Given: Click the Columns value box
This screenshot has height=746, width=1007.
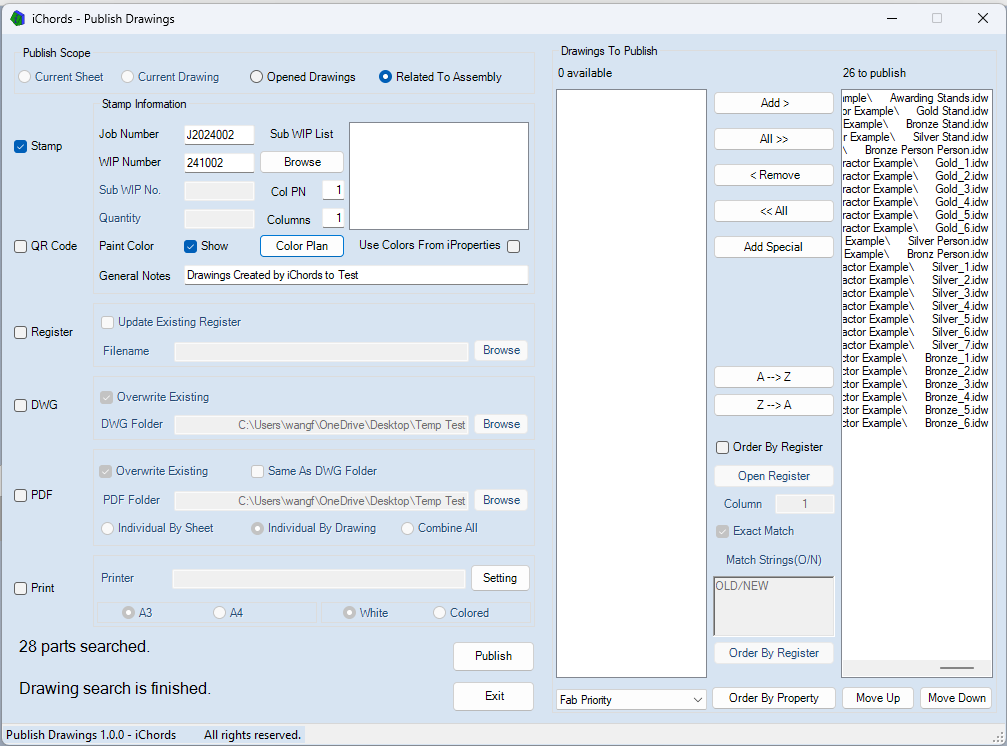Looking at the screenshot, I should pos(333,218).
